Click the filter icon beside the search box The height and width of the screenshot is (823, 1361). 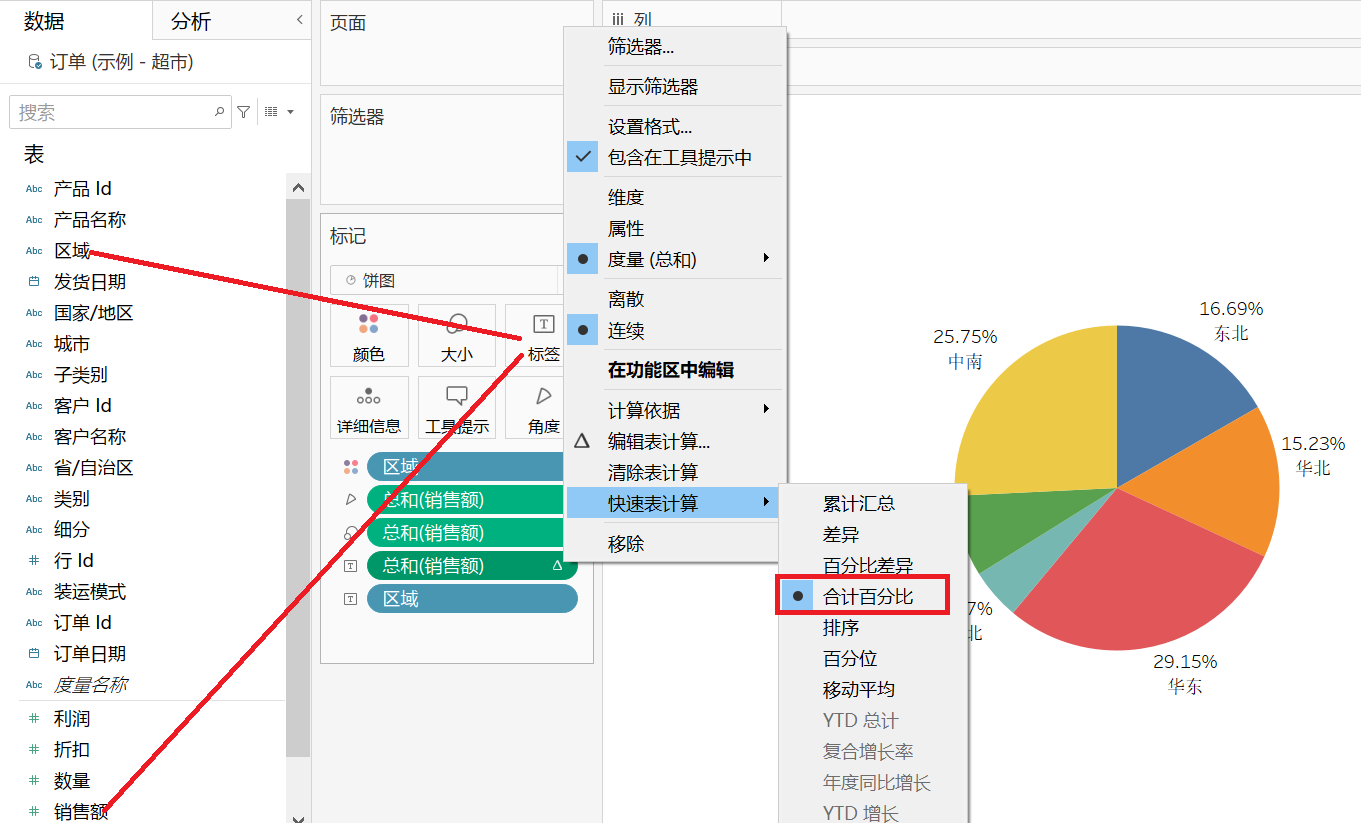tap(243, 112)
